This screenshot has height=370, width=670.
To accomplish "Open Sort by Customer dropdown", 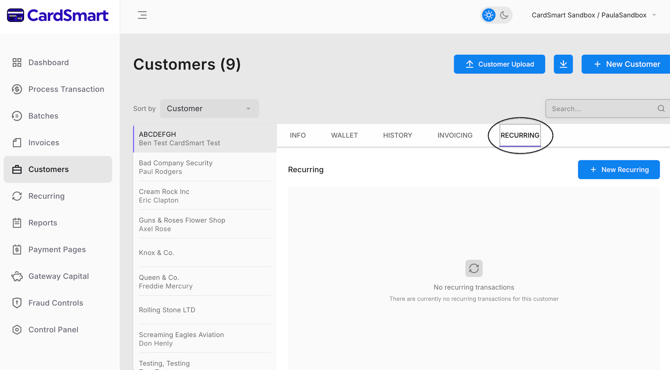I will point(209,109).
